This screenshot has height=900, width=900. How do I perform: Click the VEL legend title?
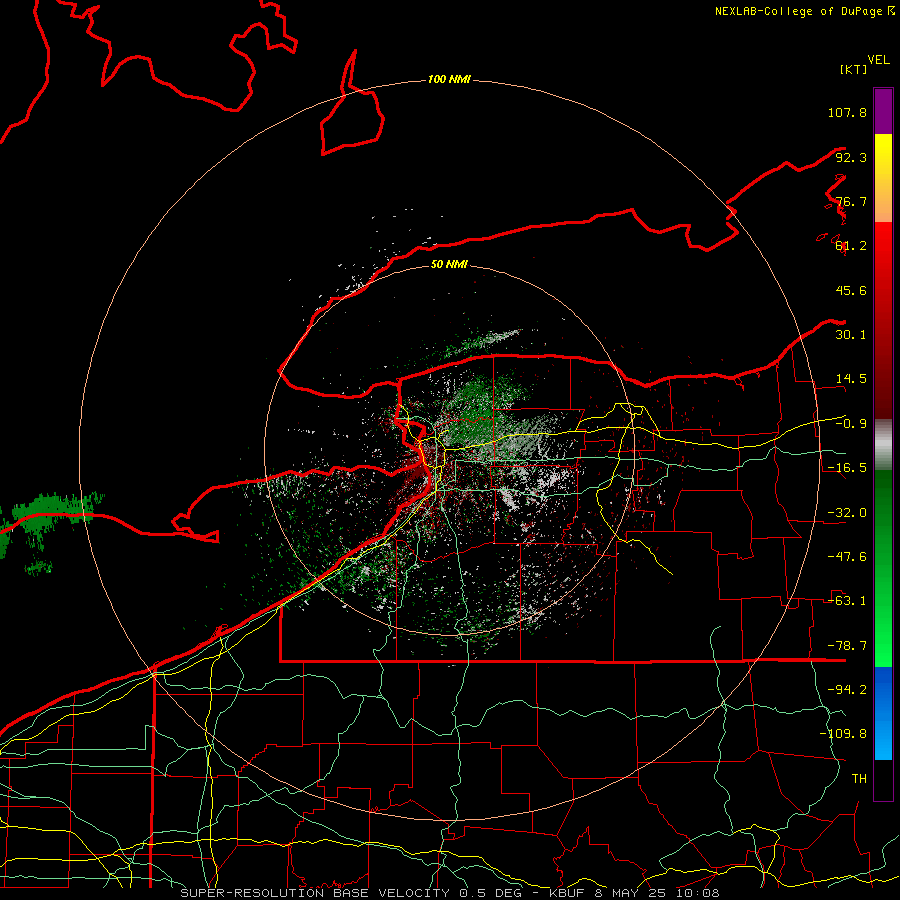878,59
